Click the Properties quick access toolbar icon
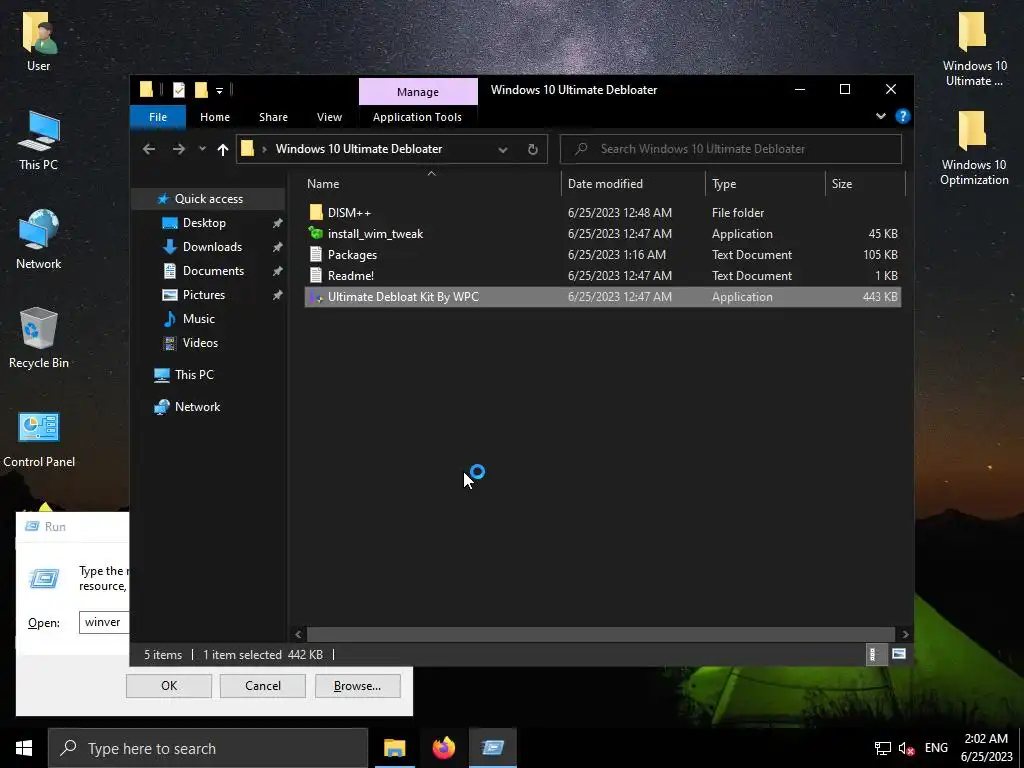Viewport: 1024px width, 768px height. click(x=179, y=90)
